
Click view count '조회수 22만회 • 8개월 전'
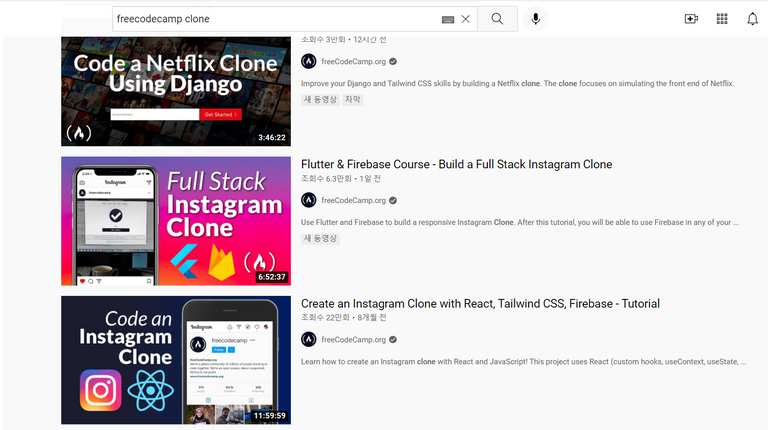[344, 317]
